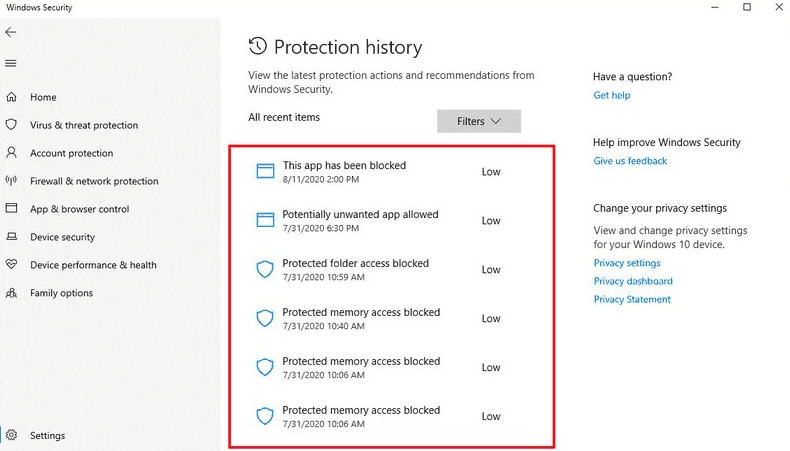790x451 pixels.
Task: Click the Device performance & health heart icon
Action: tap(11, 264)
